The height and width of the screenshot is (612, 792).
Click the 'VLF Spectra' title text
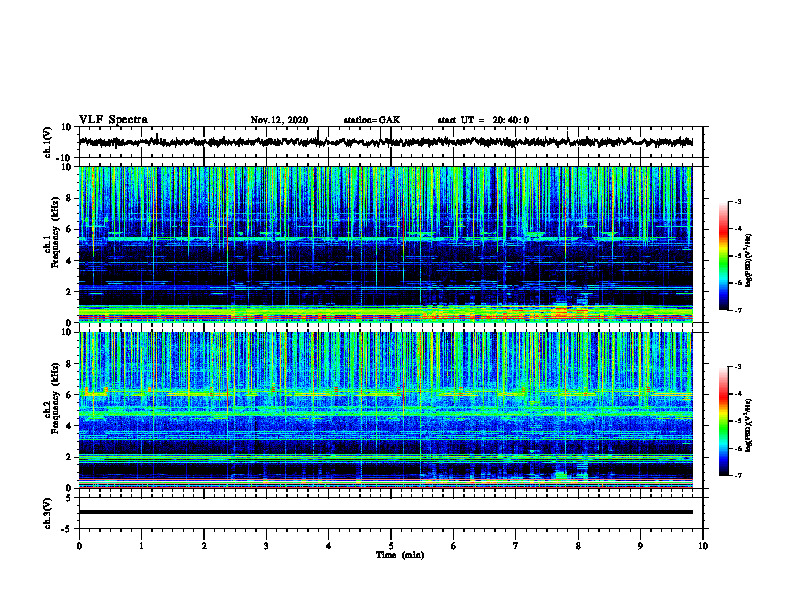[113, 120]
